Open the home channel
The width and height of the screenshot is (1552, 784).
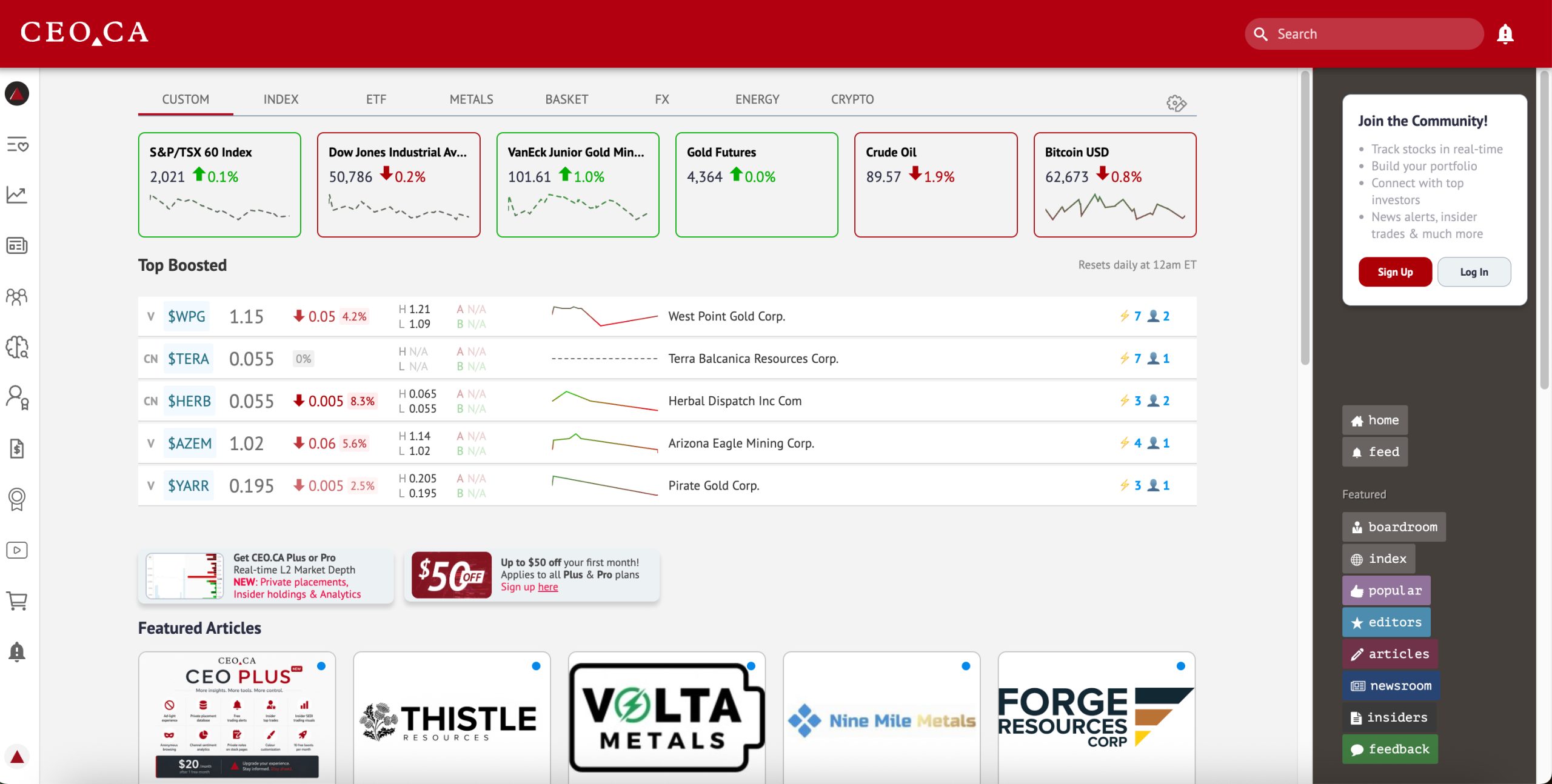[x=1374, y=420]
